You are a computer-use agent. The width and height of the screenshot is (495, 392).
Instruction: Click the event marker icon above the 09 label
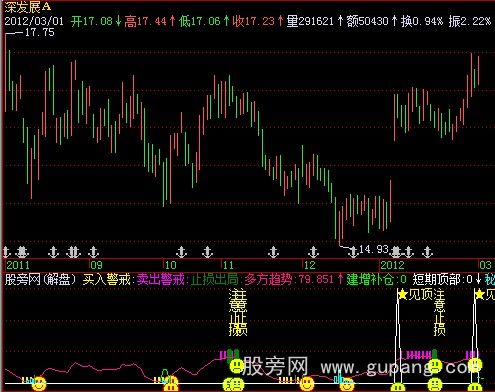(94, 252)
